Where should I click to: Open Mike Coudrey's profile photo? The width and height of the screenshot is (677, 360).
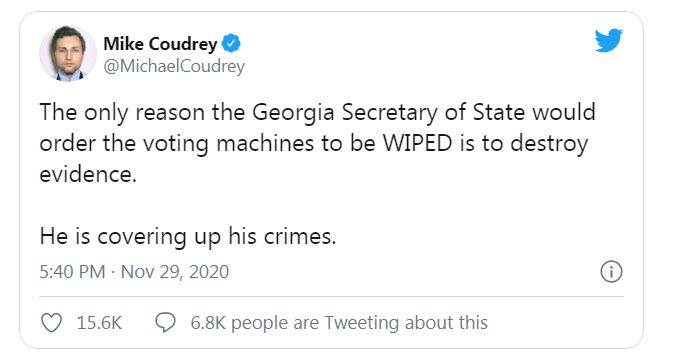[x=68, y=54]
